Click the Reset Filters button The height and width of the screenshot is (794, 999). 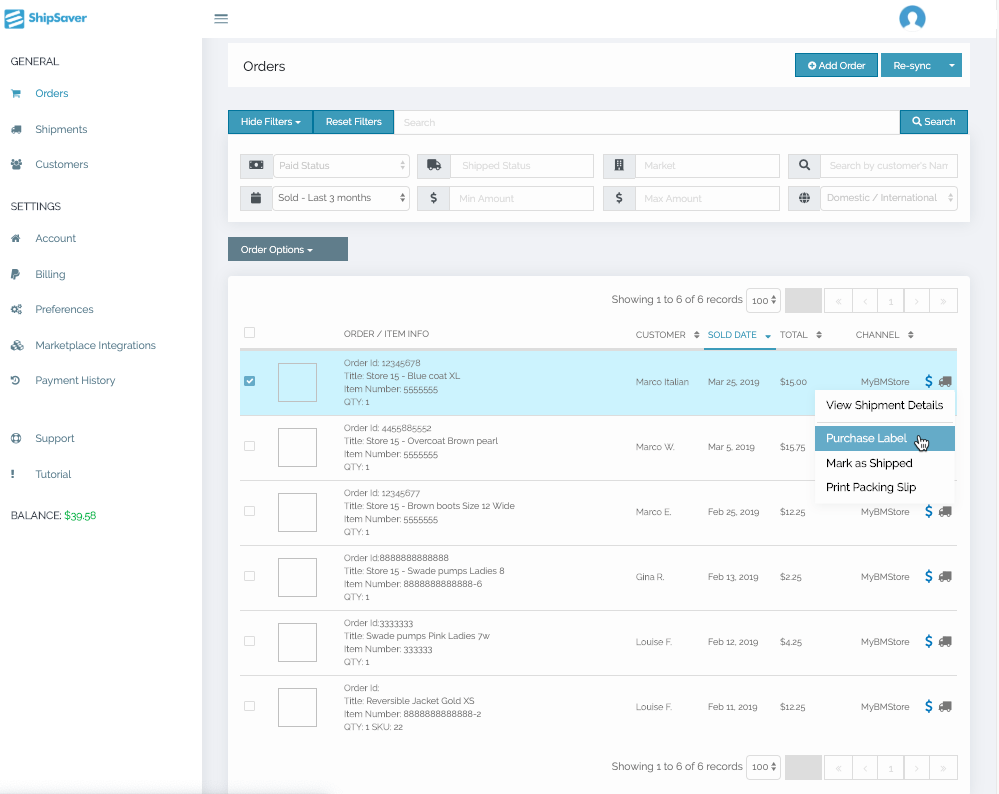[354, 122]
